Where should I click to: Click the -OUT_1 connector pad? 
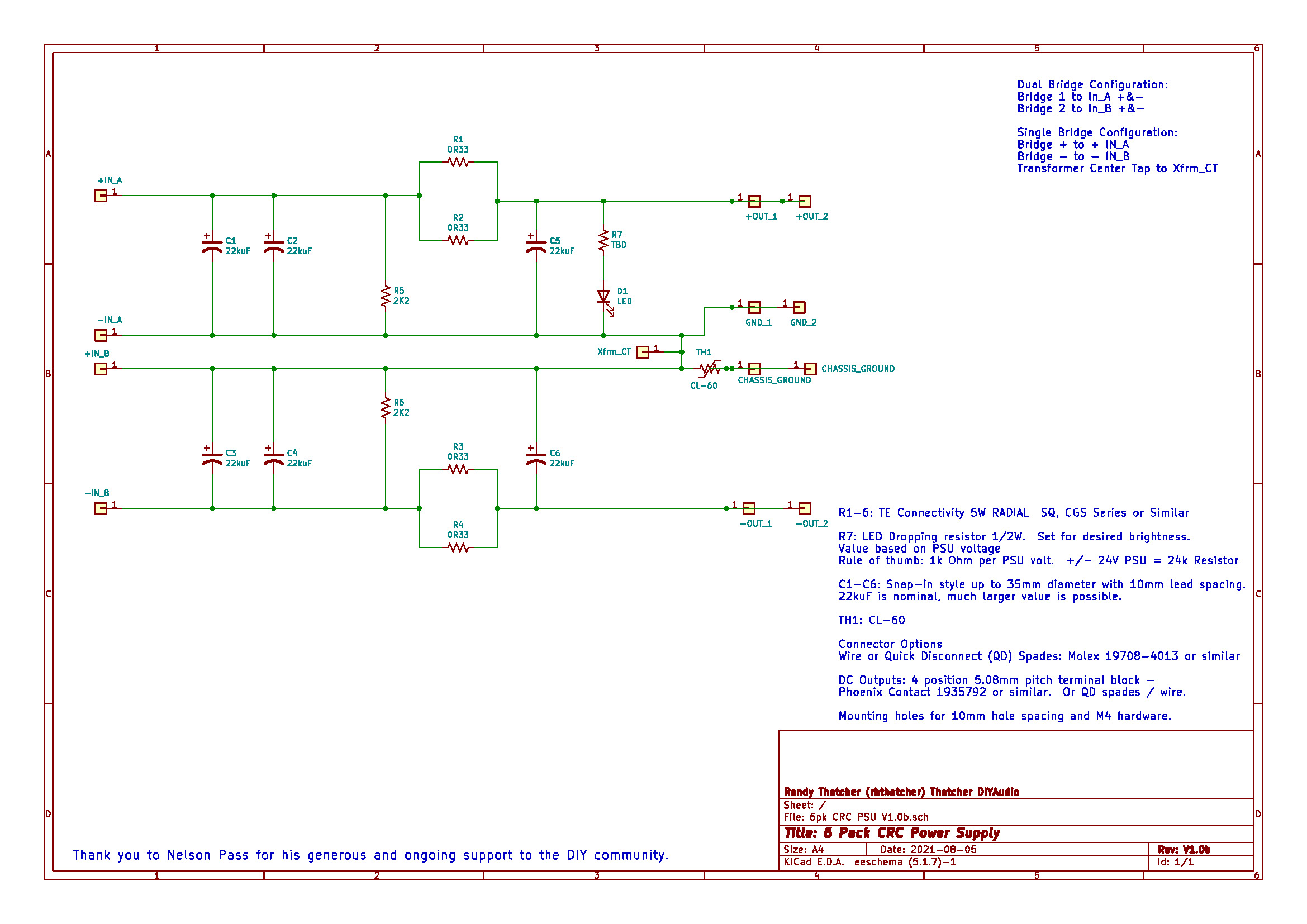pyautogui.click(x=749, y=509)
